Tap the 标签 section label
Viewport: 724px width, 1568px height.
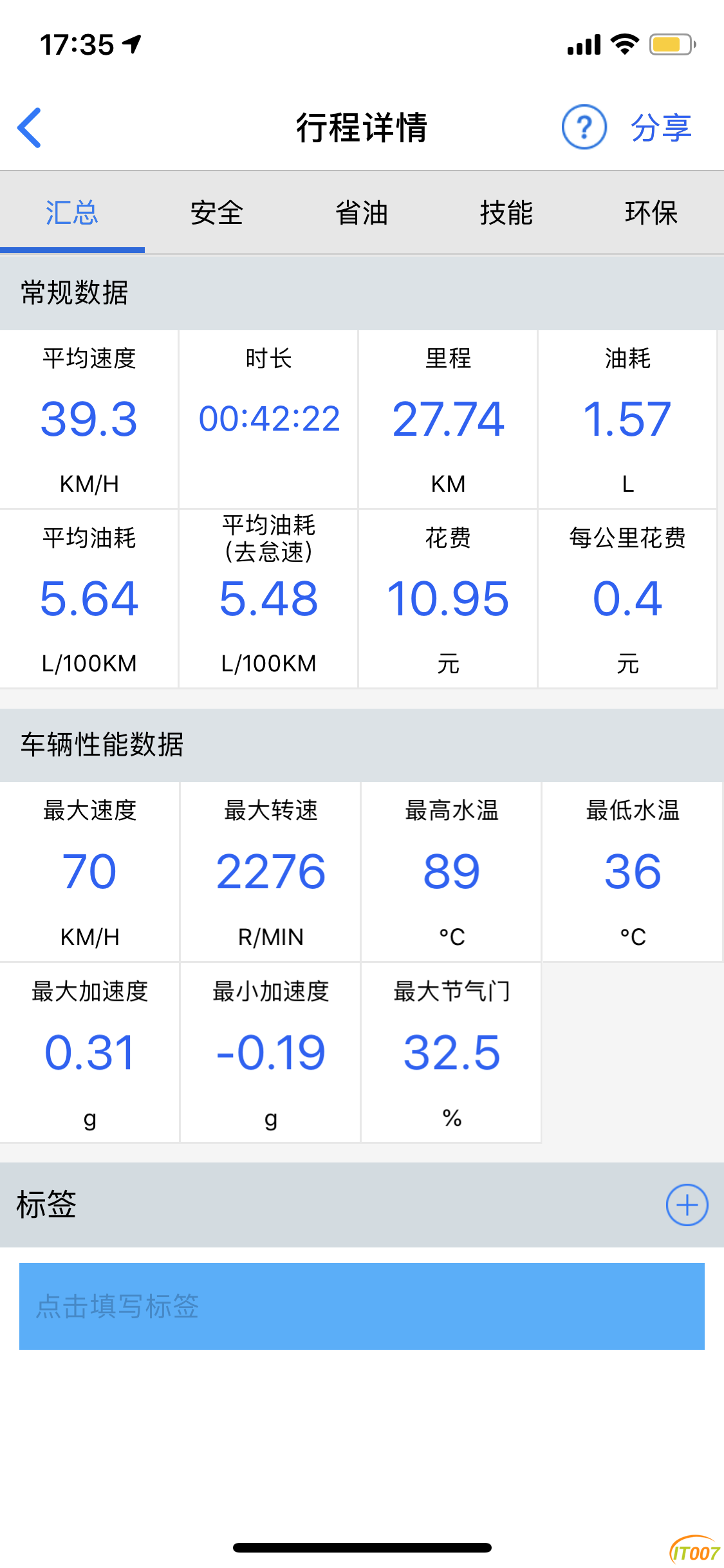(x=46, y=1204)
